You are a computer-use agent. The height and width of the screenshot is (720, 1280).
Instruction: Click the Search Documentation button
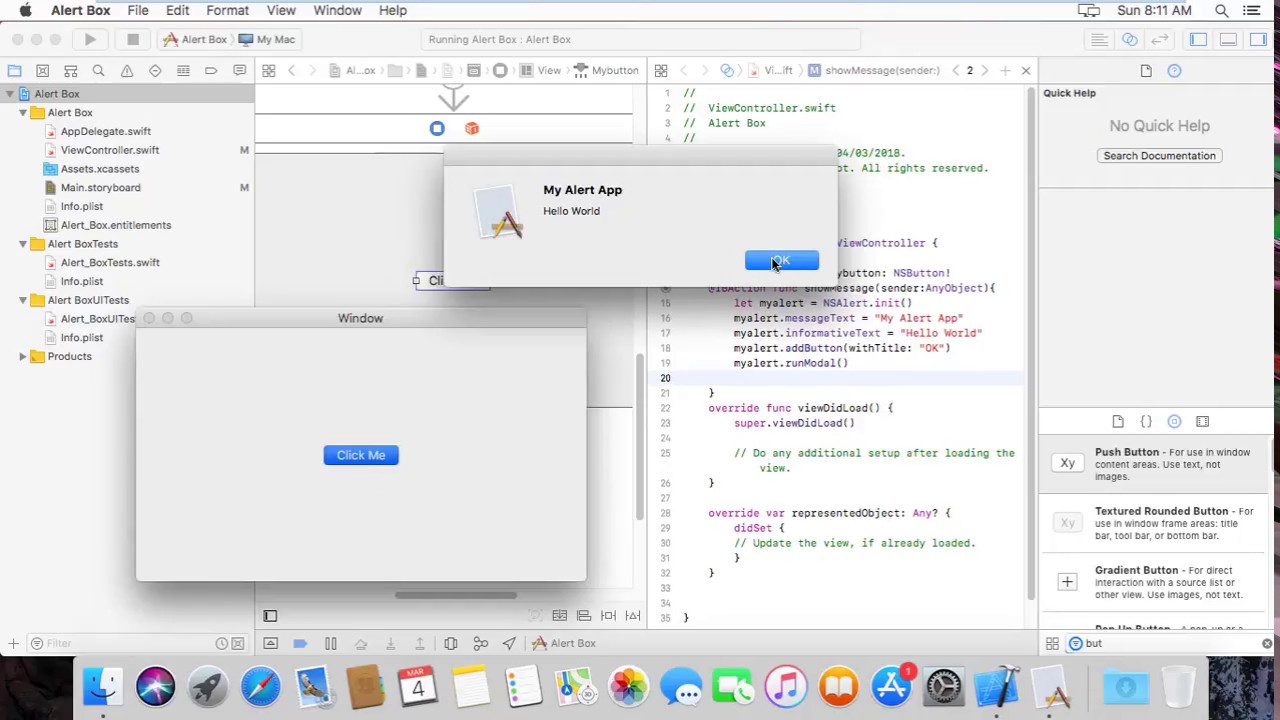(1159, 155)
